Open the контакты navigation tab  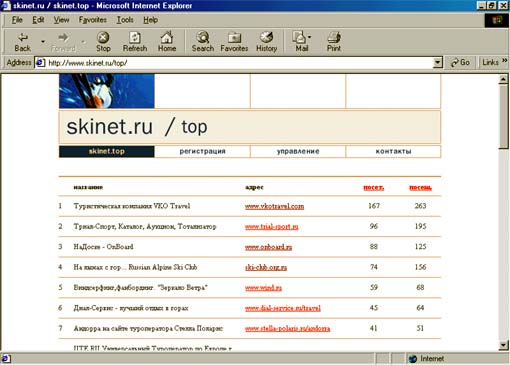(x=393, y=151)
